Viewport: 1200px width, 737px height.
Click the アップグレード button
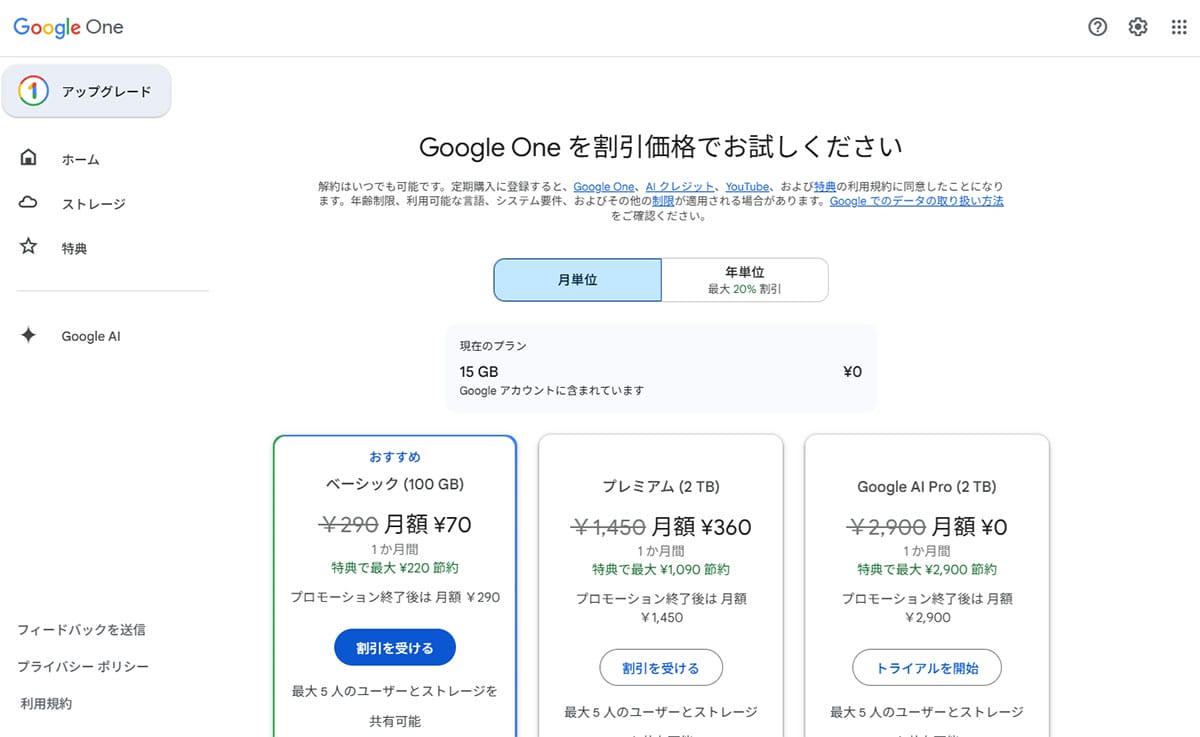pos(87,91)
